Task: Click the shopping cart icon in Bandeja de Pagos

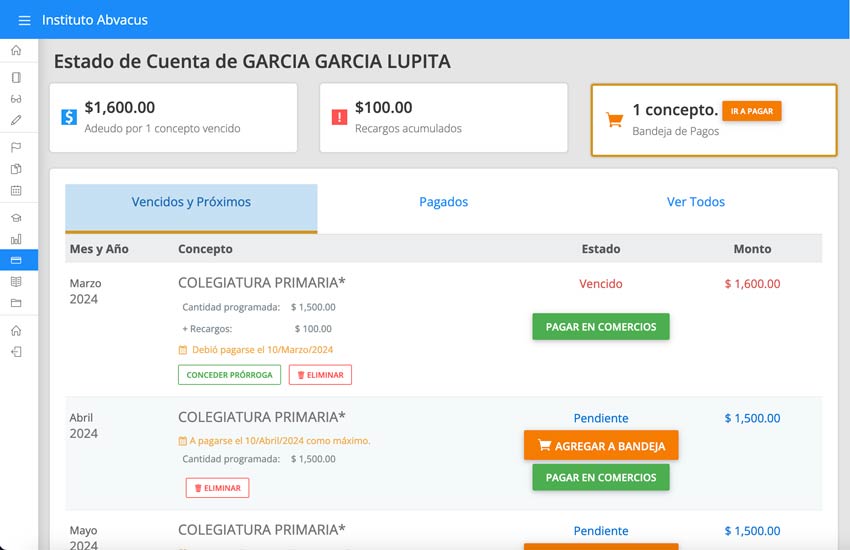Action: (615, 120)
